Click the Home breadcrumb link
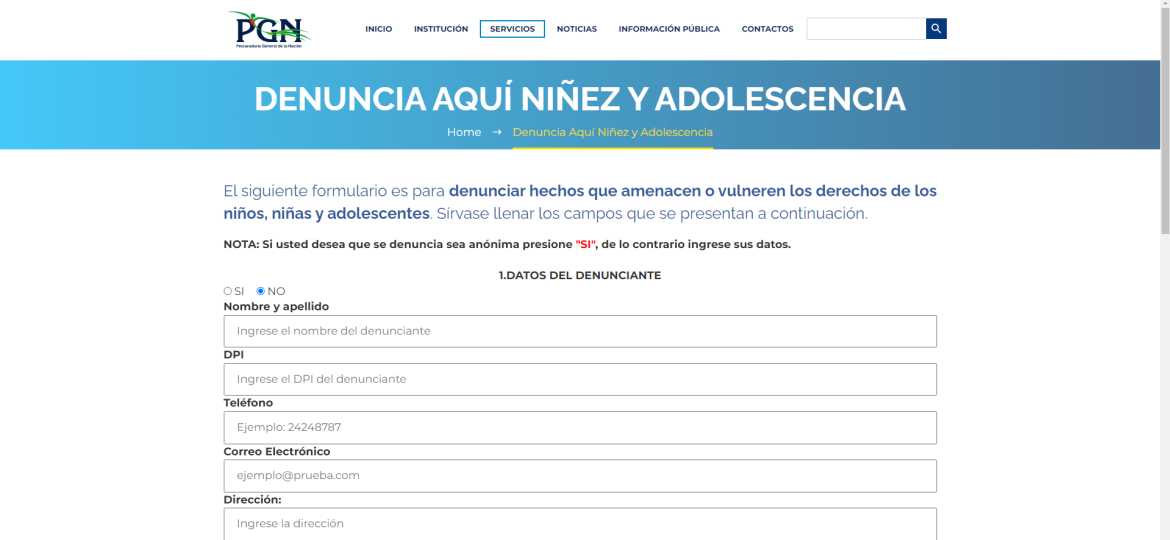 (x=464, y=132)
